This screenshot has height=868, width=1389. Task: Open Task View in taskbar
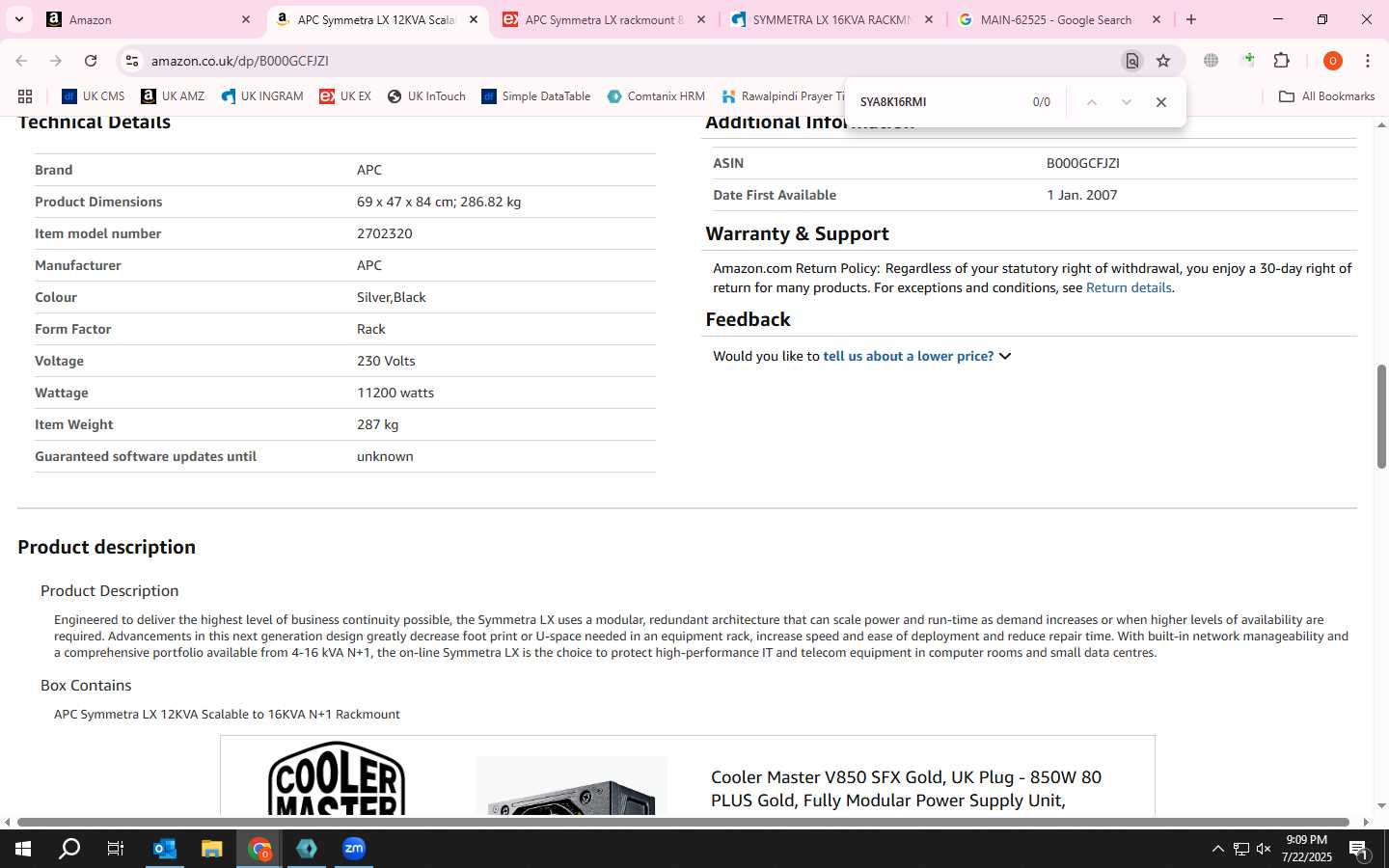(x=116, y=849)
